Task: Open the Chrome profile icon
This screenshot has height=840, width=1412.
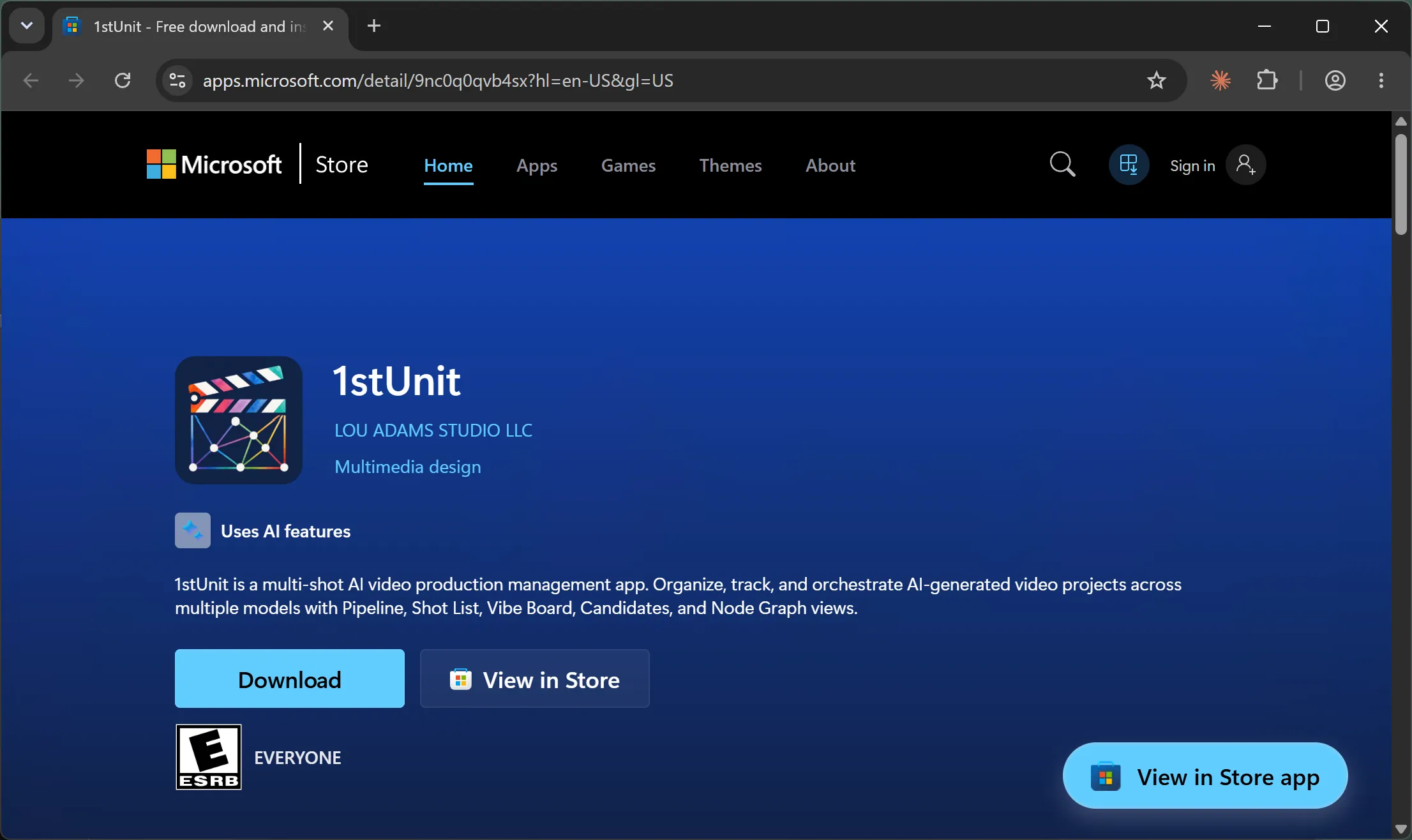Action: pyautogui.click(x=1335, y=80)
